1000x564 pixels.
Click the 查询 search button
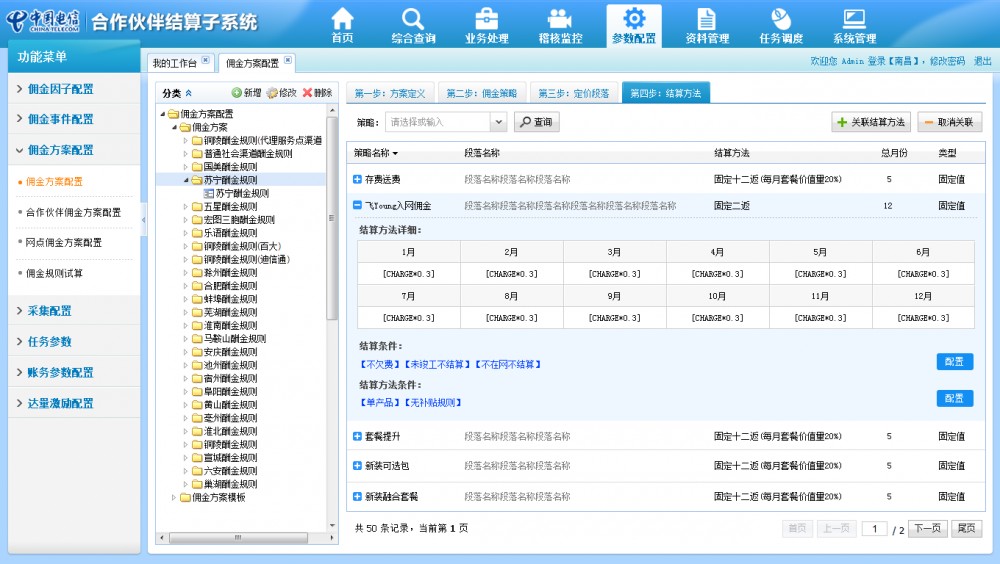pos(536,121)
